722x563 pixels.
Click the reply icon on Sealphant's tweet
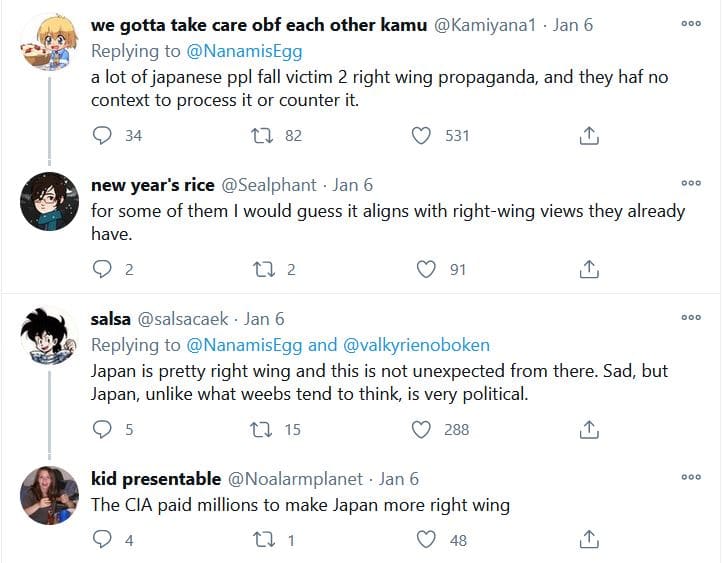click(x=103, y=269)
